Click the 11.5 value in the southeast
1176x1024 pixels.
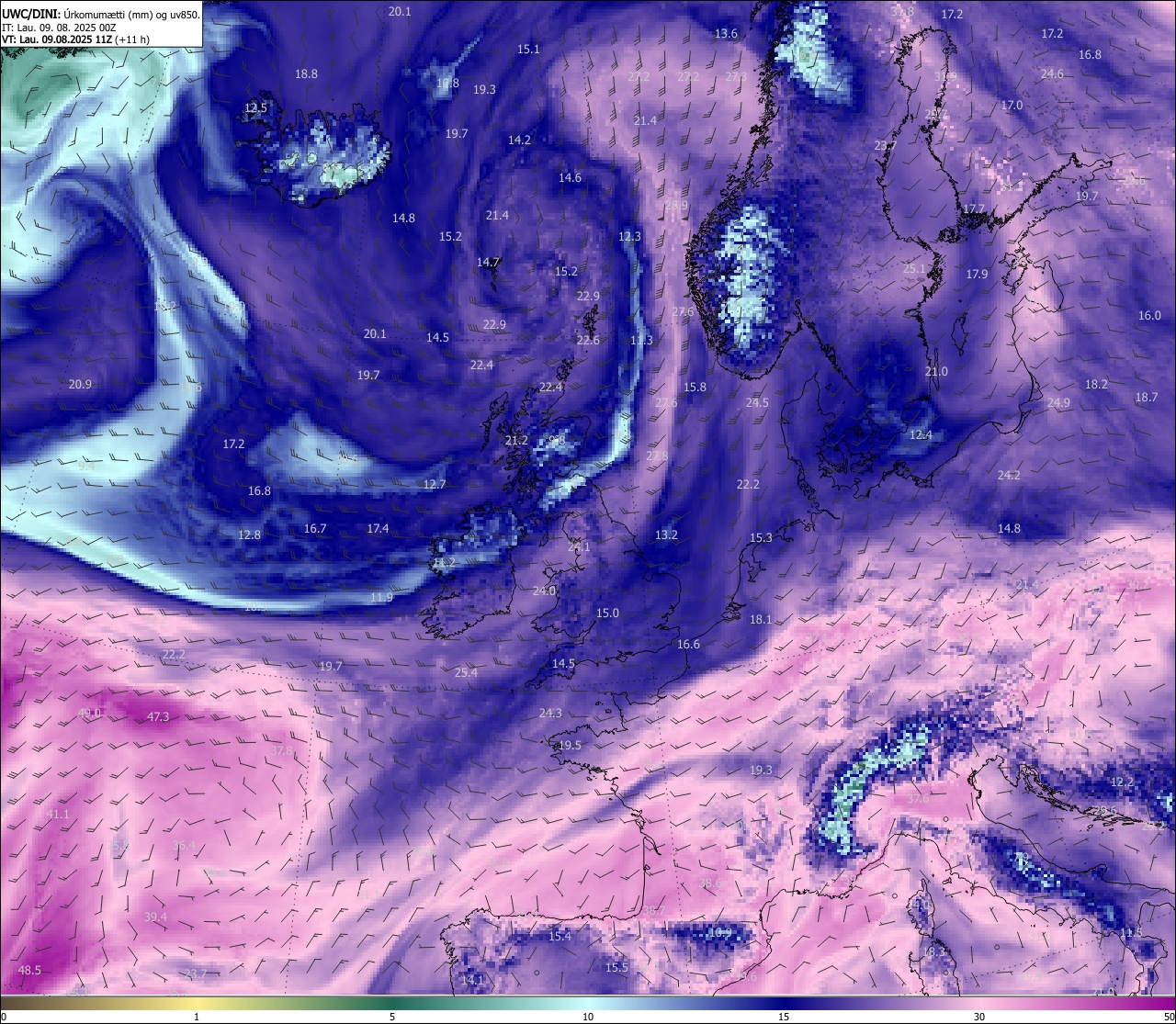click(x=1131, y=932)
